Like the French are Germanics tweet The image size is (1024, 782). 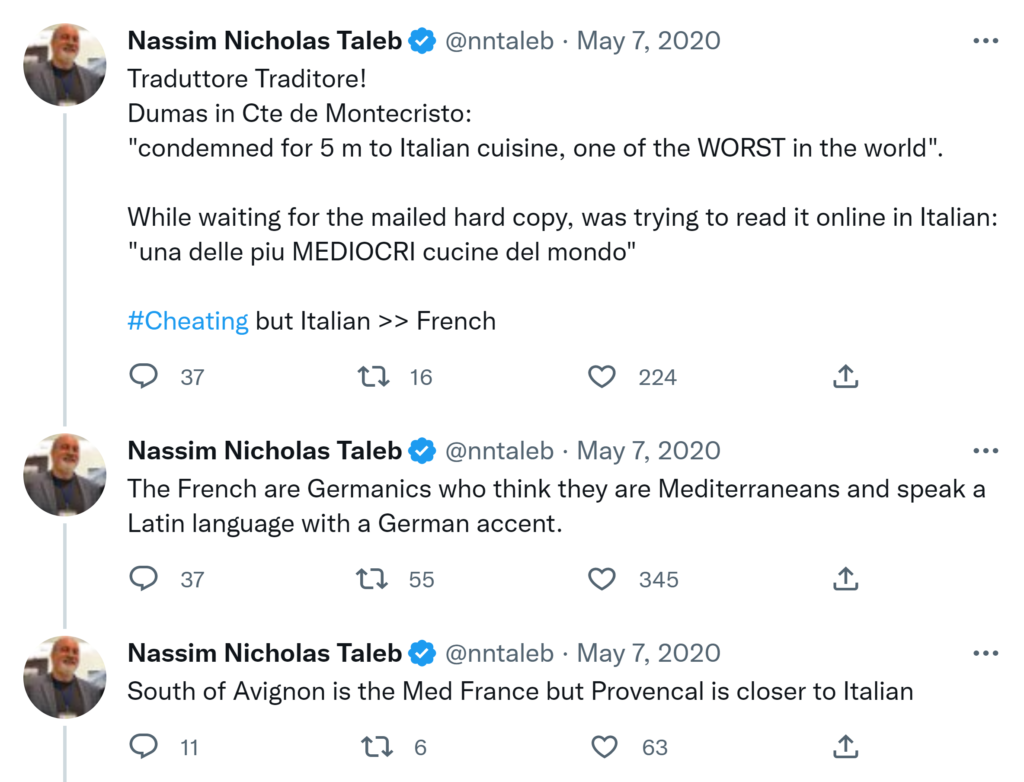click(x=601, y=579)
